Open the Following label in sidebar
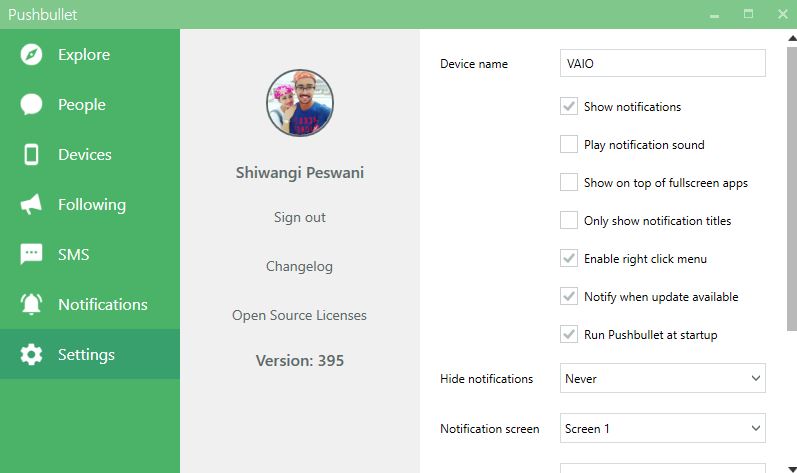797x473 pixels. click(92, 205)
